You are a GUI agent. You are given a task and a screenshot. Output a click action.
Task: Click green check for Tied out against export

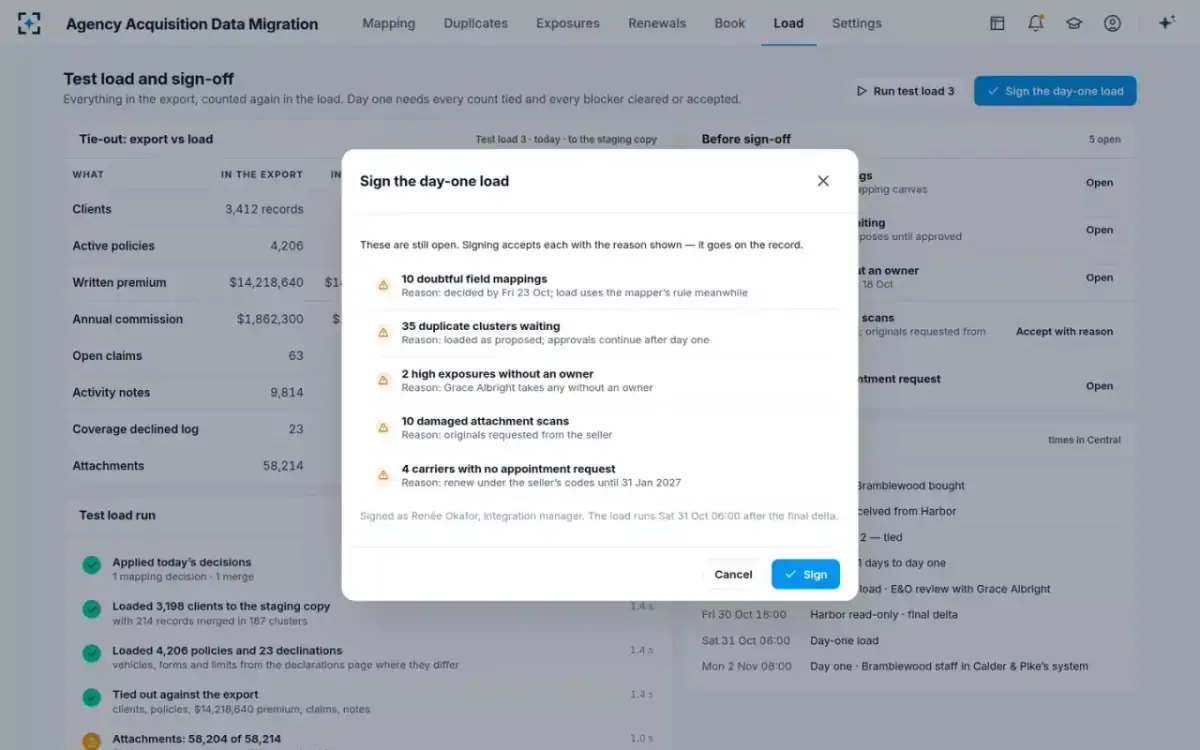pyautogui.click(x=91, y=698)
